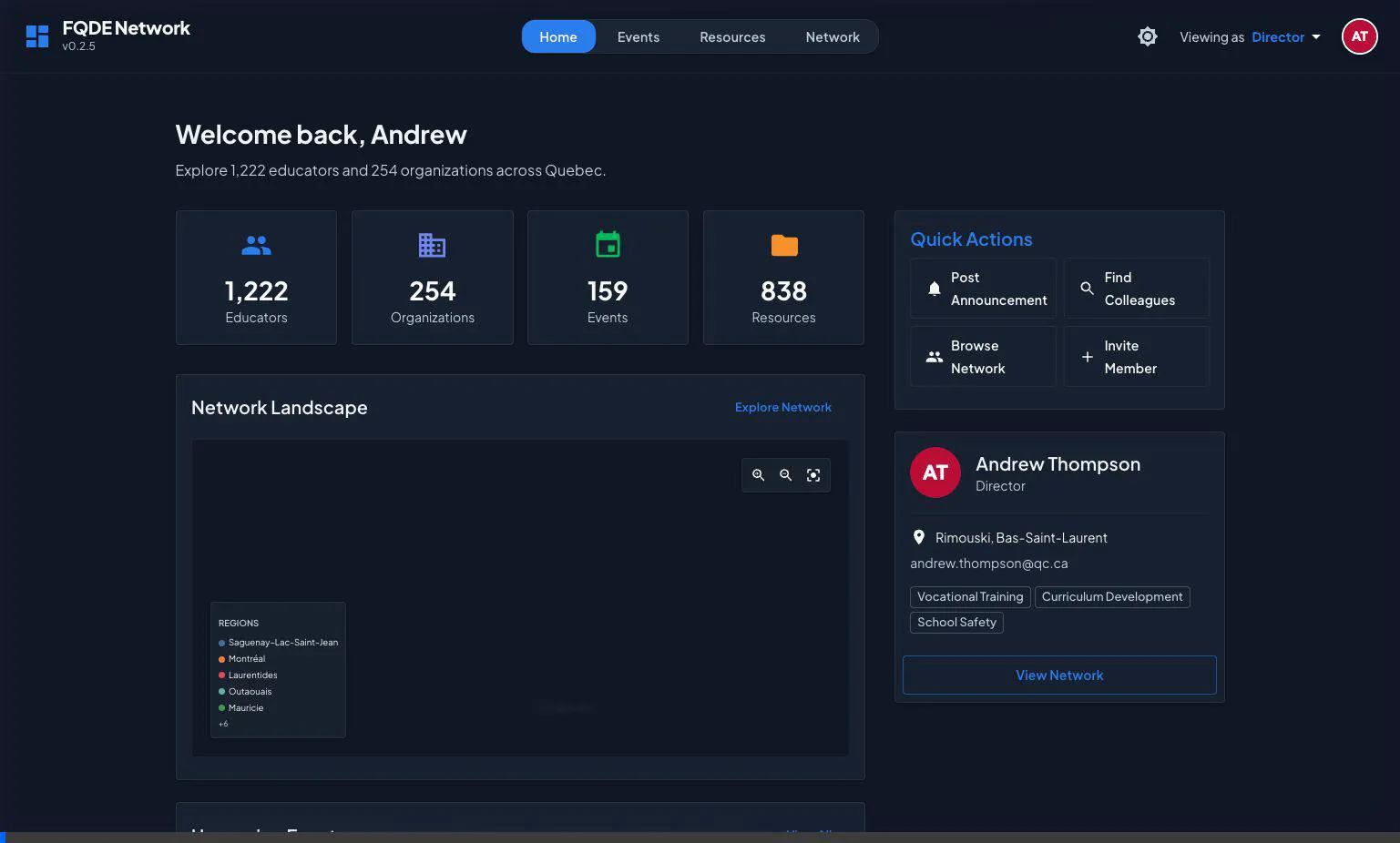Click the Montréal orange legend dot

(x=221, y=659)
